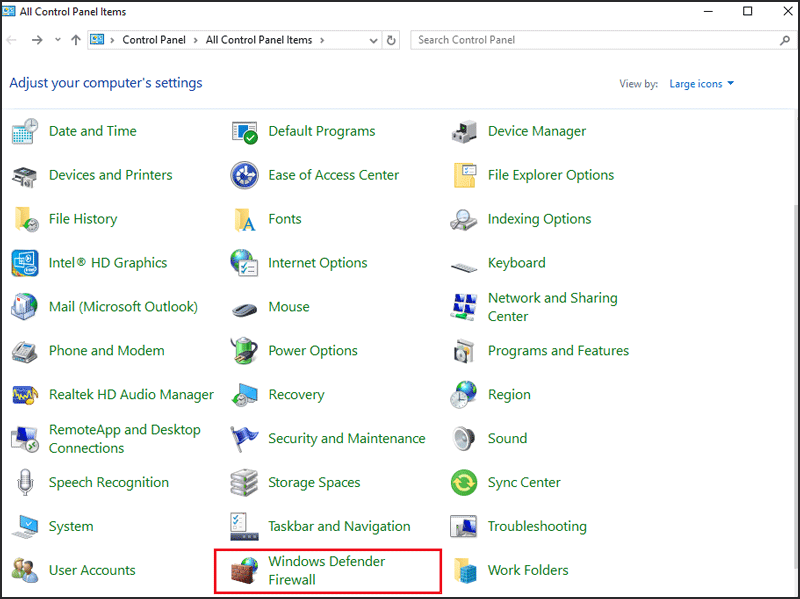
Task: Click the Security and Maintenance flag icon
Action: 244,439
